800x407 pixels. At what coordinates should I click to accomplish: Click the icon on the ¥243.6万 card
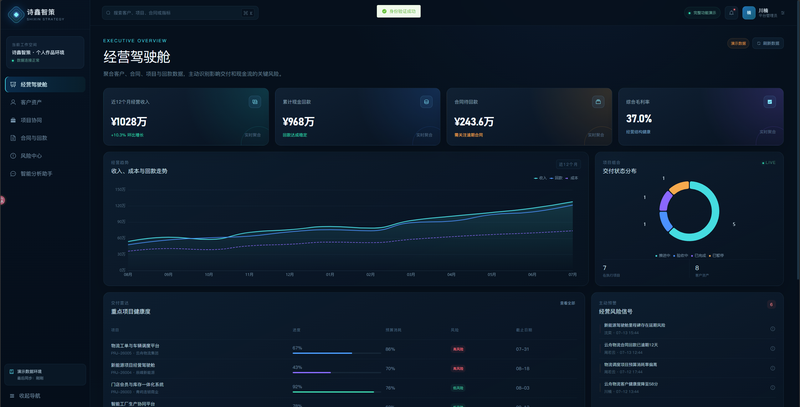[x=598, y=102]
